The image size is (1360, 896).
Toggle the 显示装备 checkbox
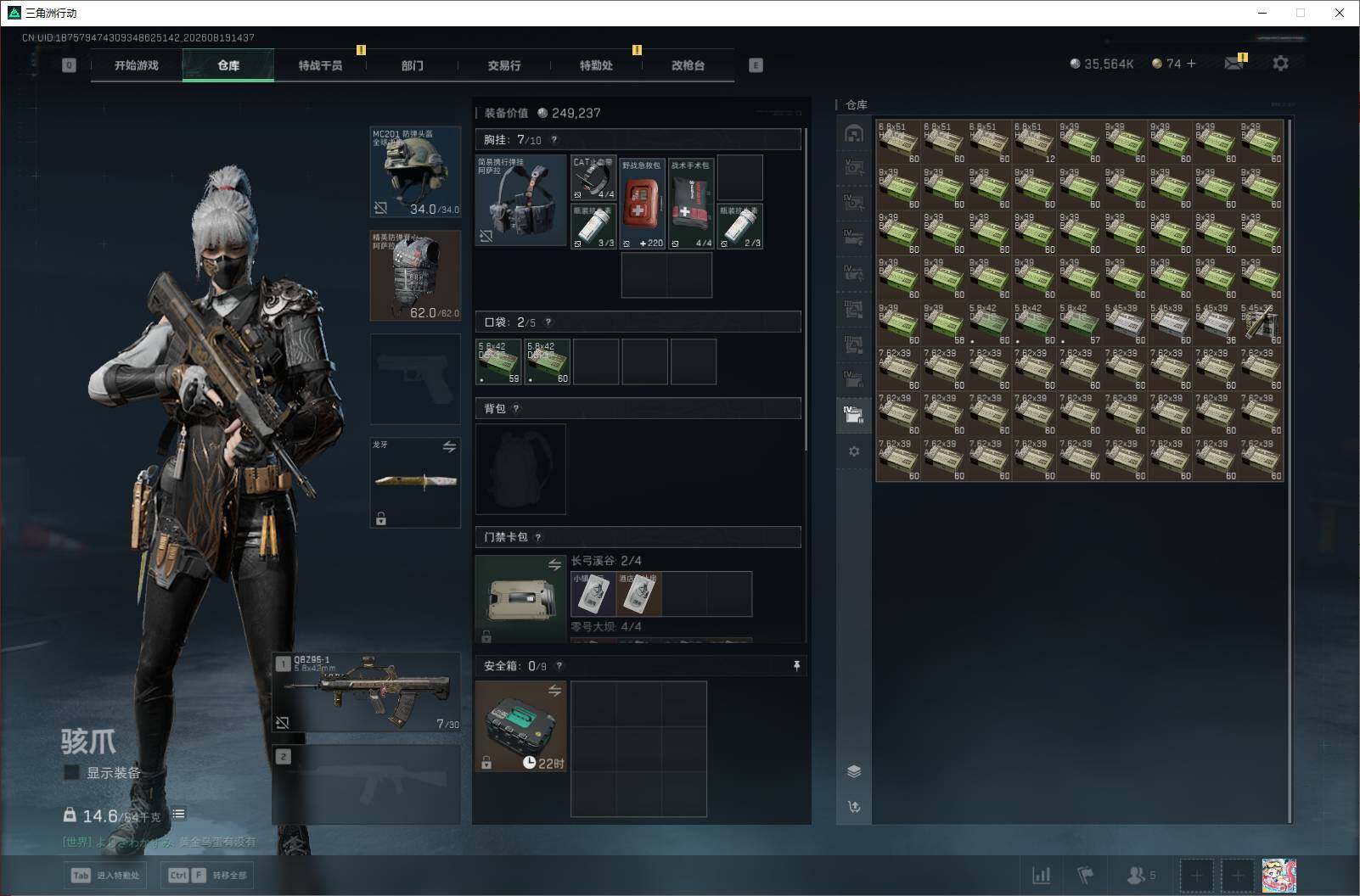tap(72, 772)
